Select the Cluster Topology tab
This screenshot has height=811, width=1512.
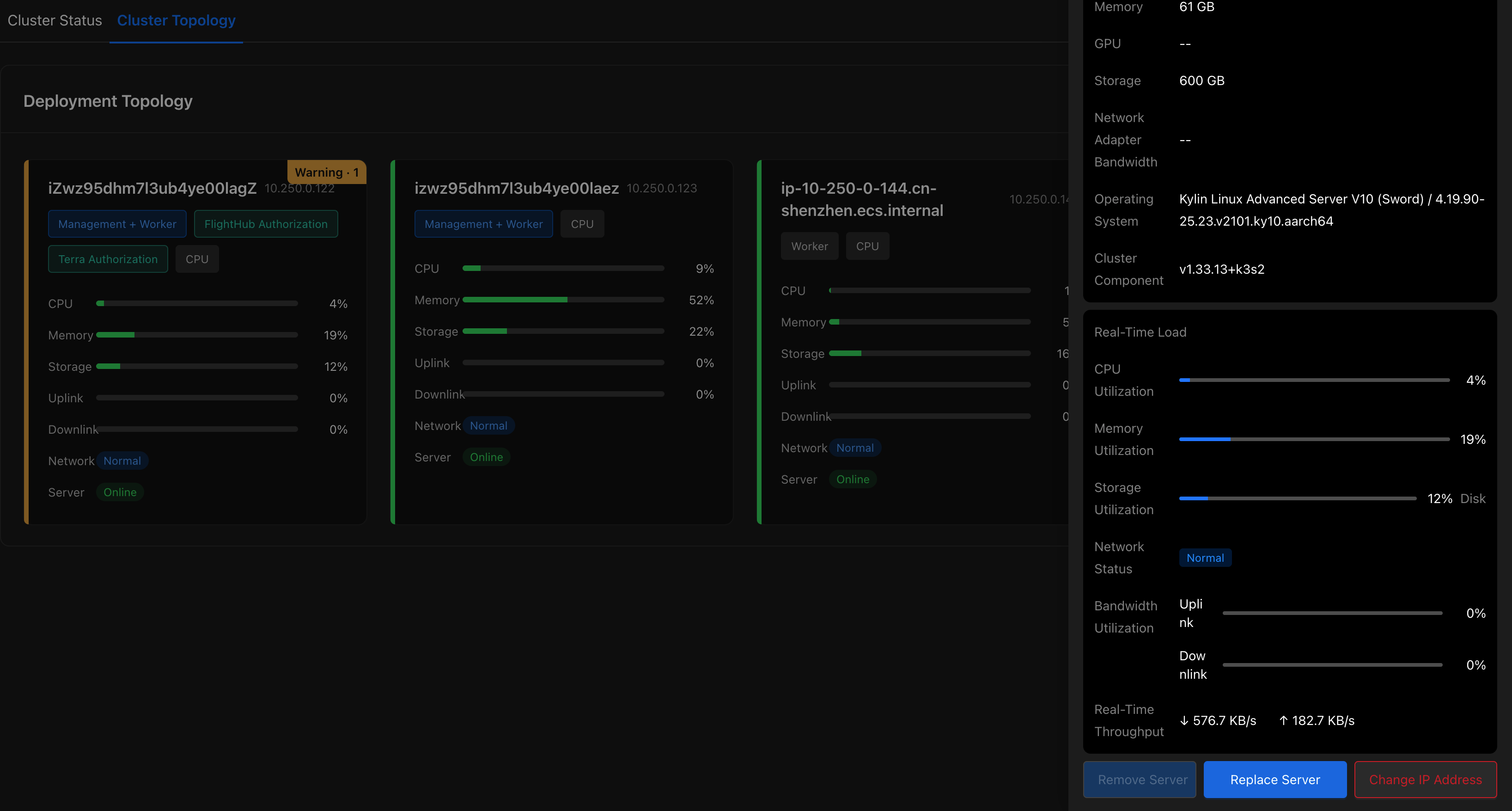(x=176, y=20)
